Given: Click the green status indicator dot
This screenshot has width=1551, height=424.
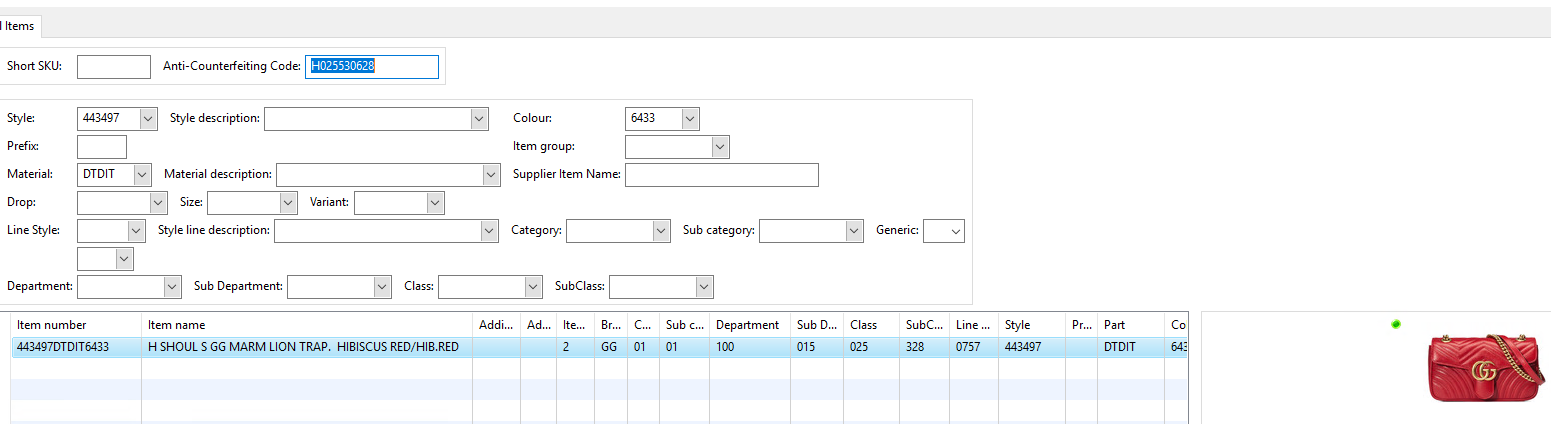Looking at the screenshot, I should [1396, 324].
